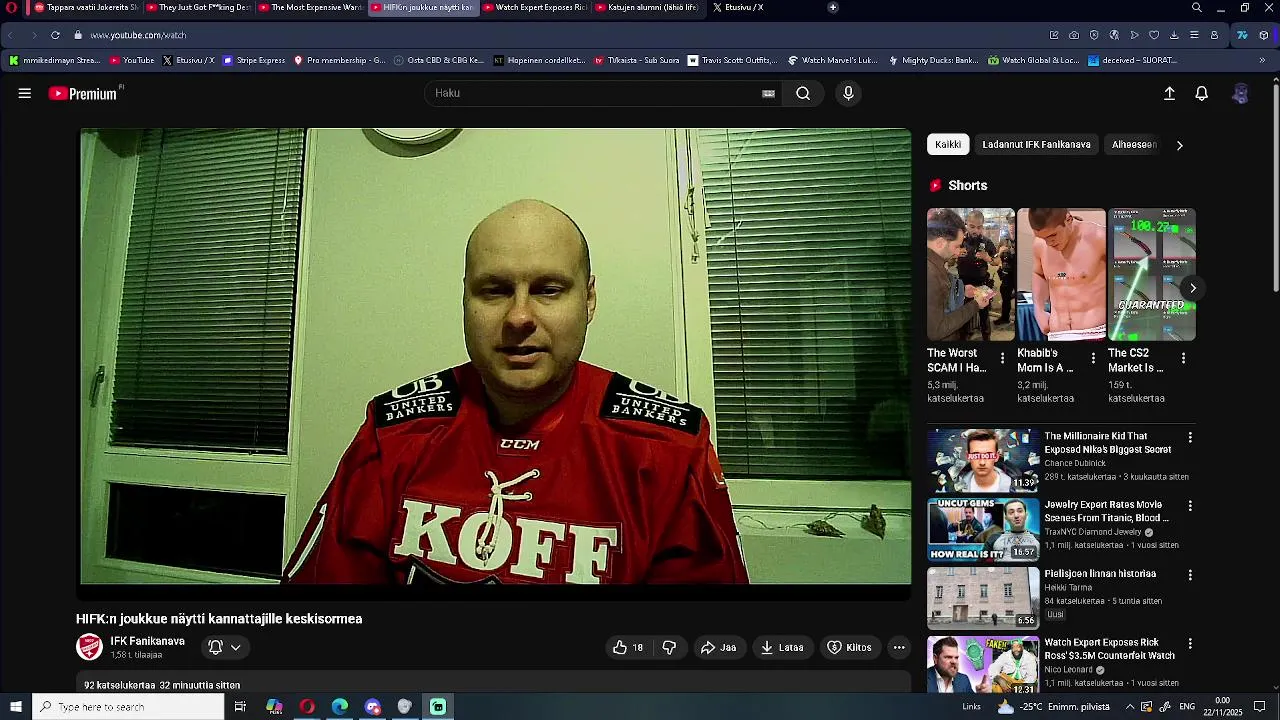Open Microsoft Edge from taskbar
1280x720 pixels.
(x=340, y=707)
